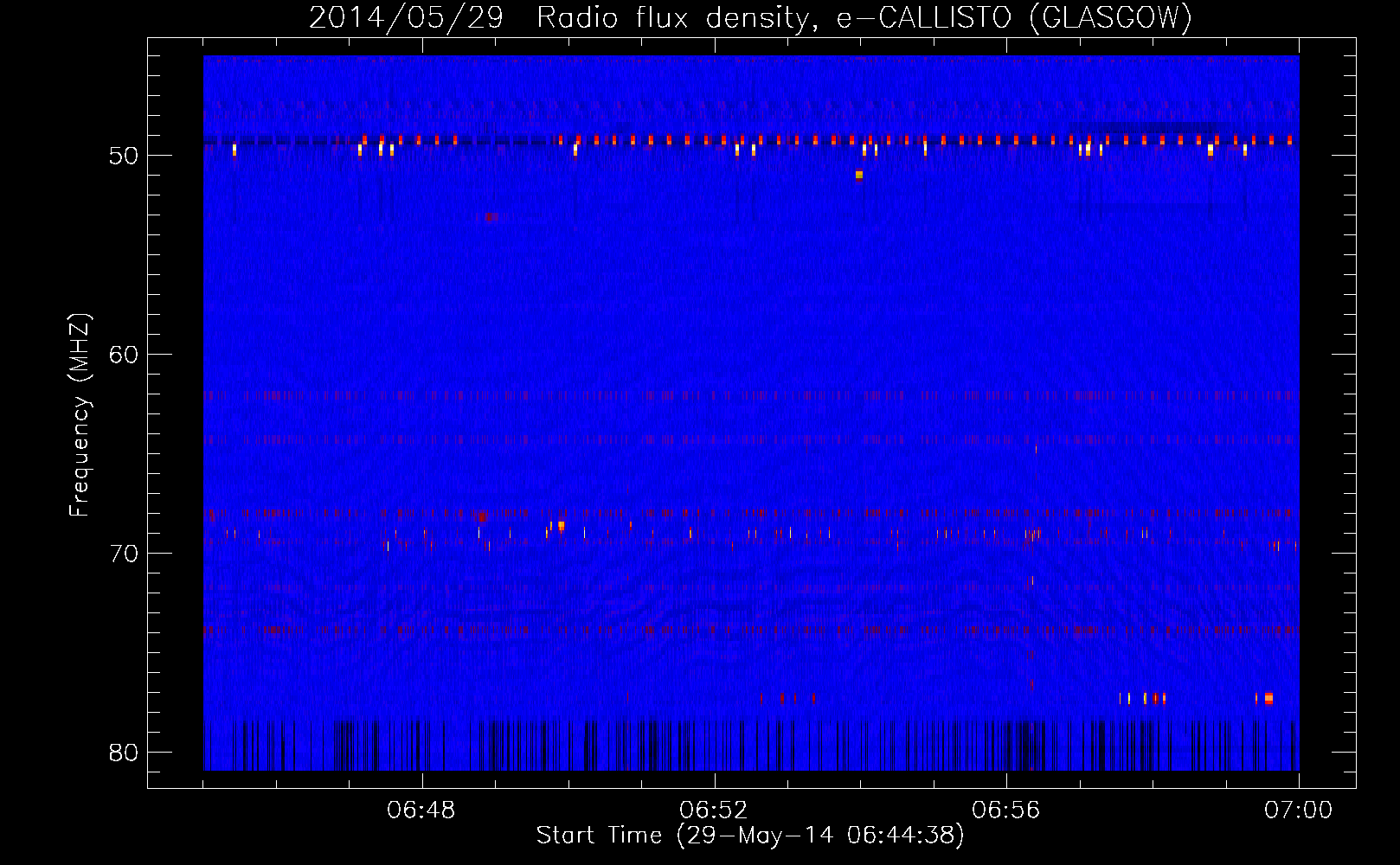Screen dimensions: 1400x865
Task: Select the 50 frequency tick label
Action: 124,156
